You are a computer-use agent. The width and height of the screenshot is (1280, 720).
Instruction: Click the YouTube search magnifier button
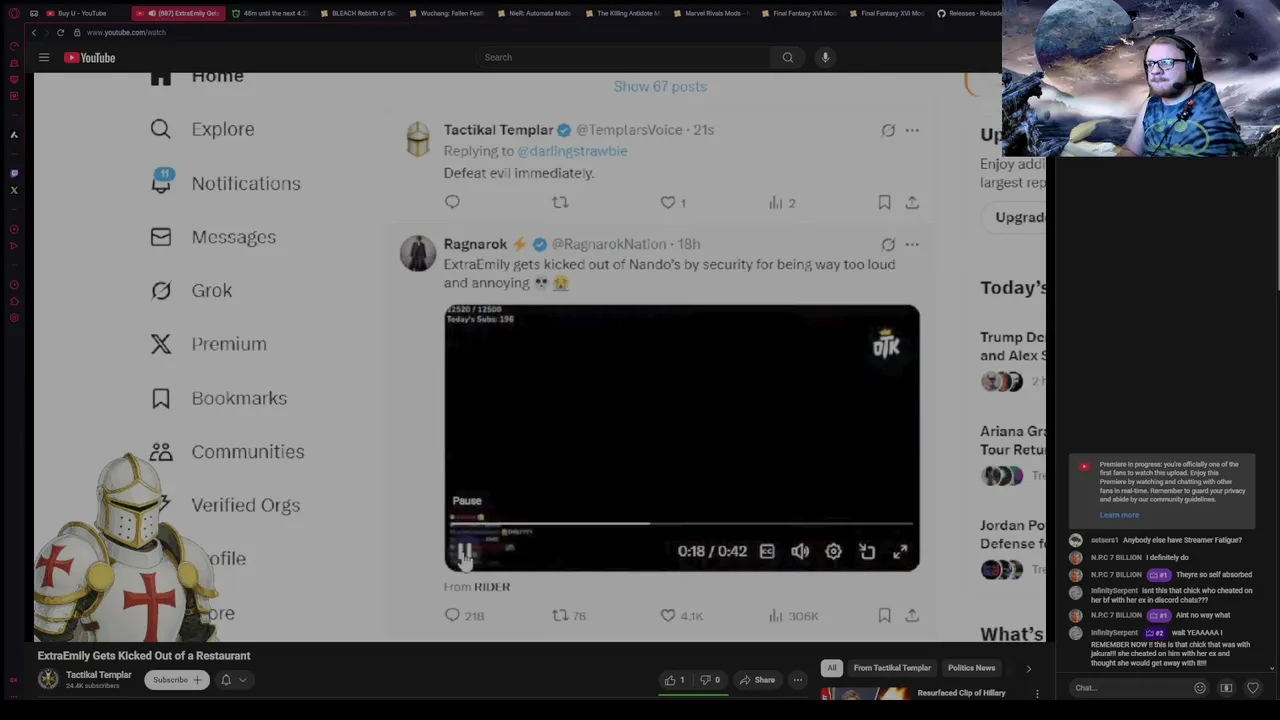787,57
